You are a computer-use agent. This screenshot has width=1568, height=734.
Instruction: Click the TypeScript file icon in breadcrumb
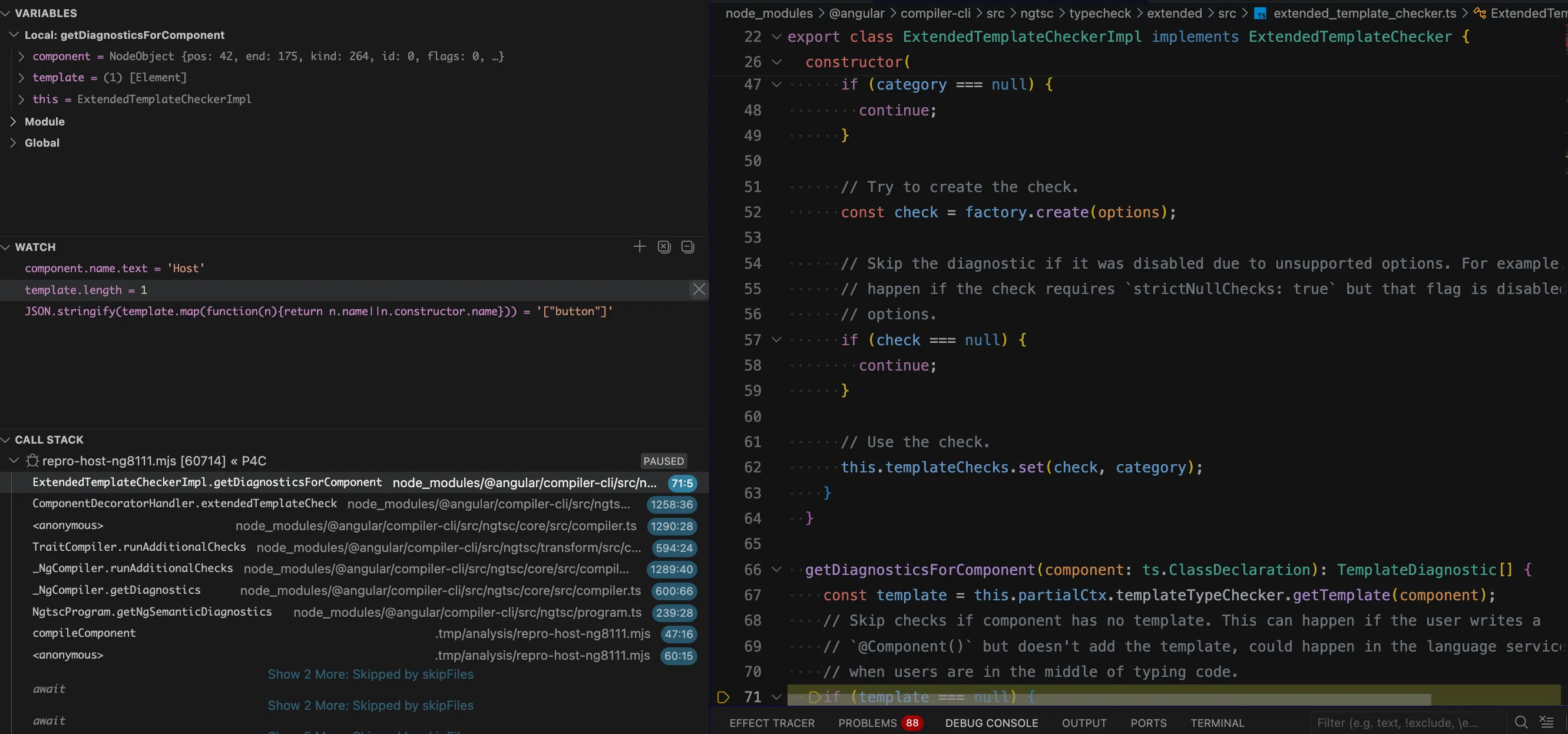click(1260, 14)
